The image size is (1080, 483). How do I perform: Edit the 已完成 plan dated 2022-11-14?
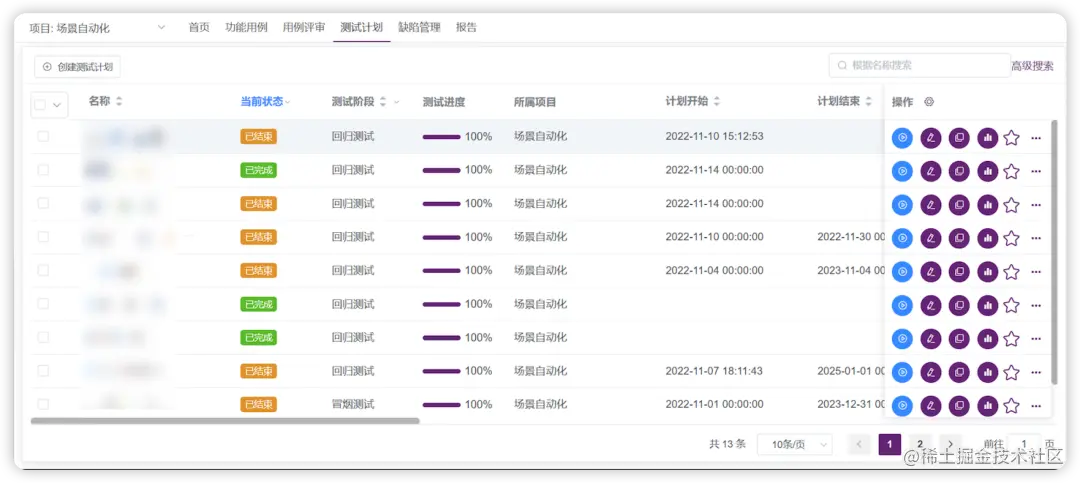tap(931, 172)
